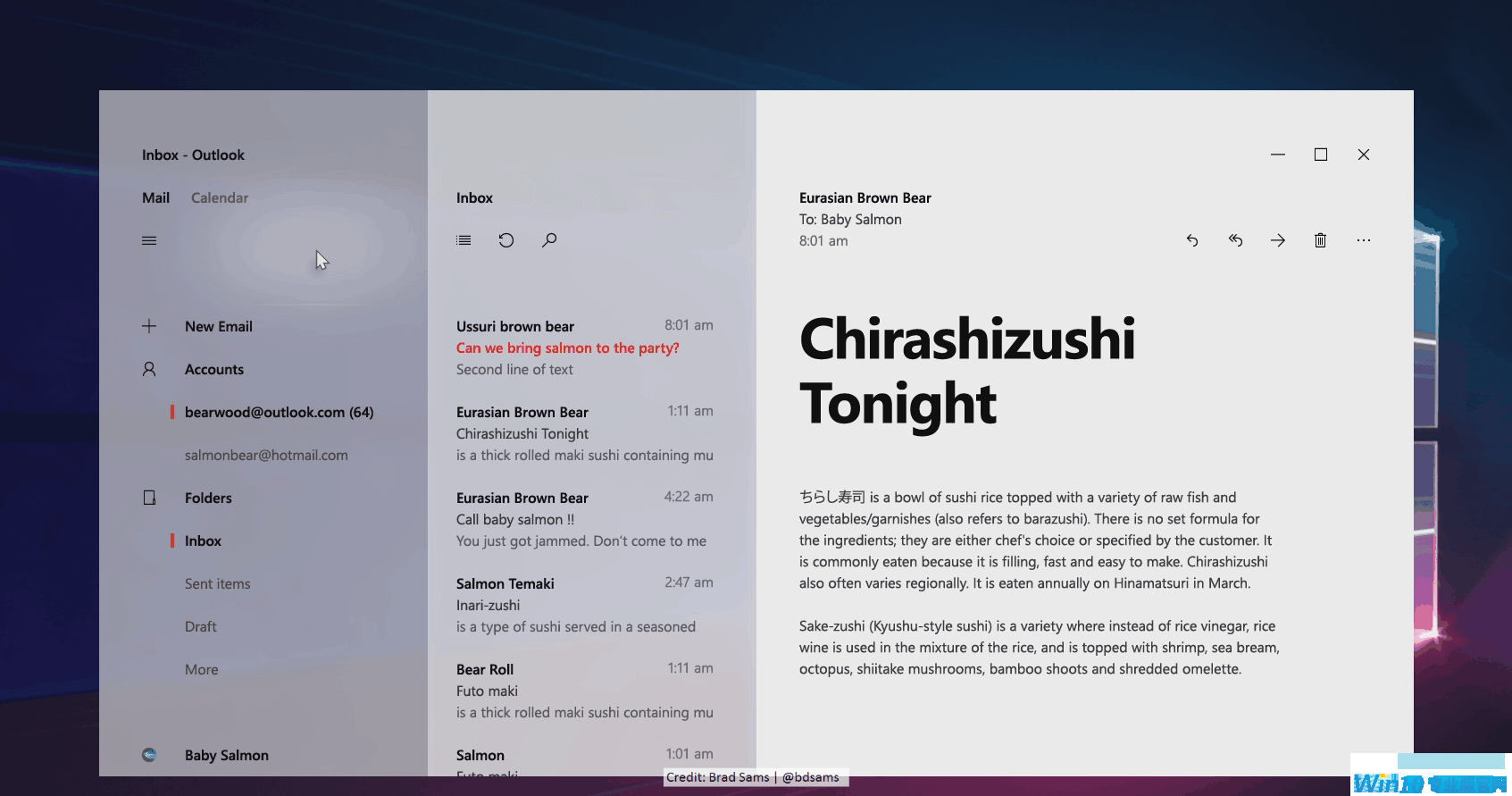
Task: Refresh the Inbox with sync icon
Action: (x=506, y=240)
